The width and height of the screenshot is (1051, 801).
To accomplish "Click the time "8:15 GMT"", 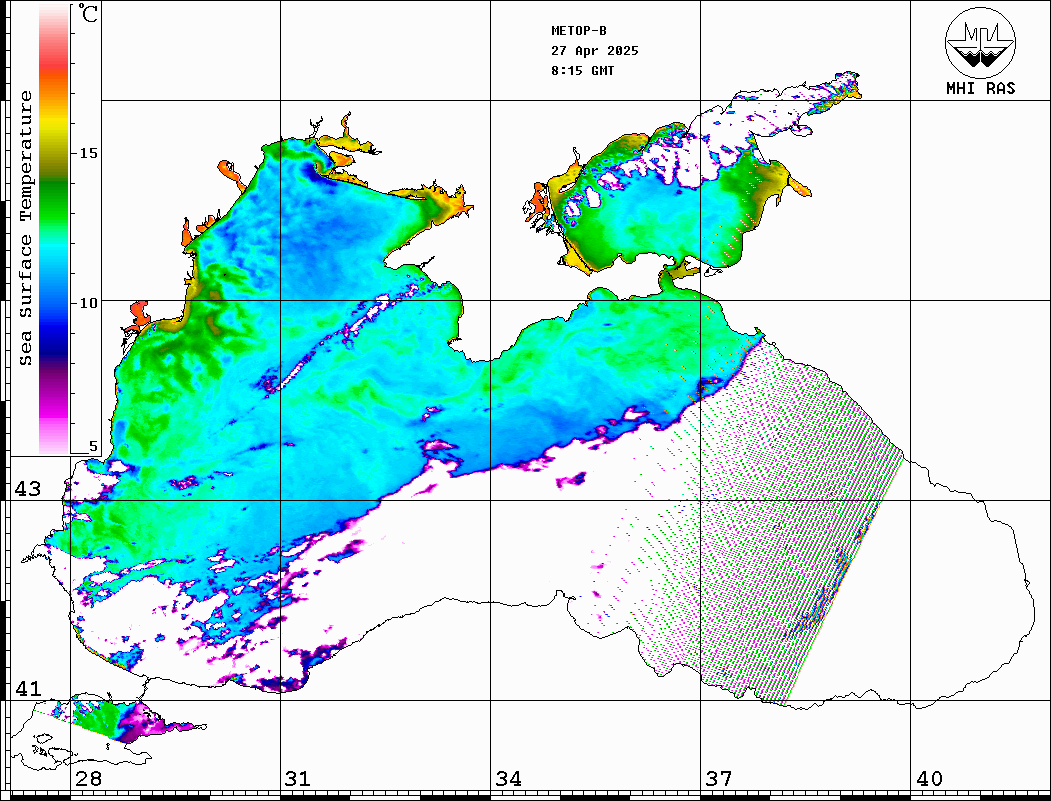I will [582, 71].
